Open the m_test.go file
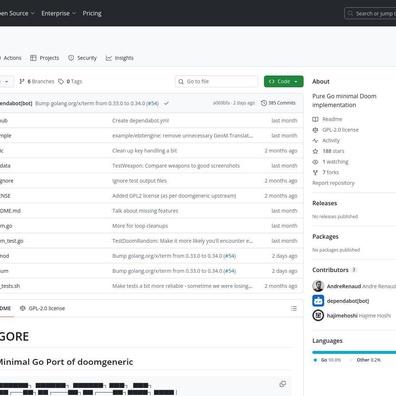 [12, 241]
